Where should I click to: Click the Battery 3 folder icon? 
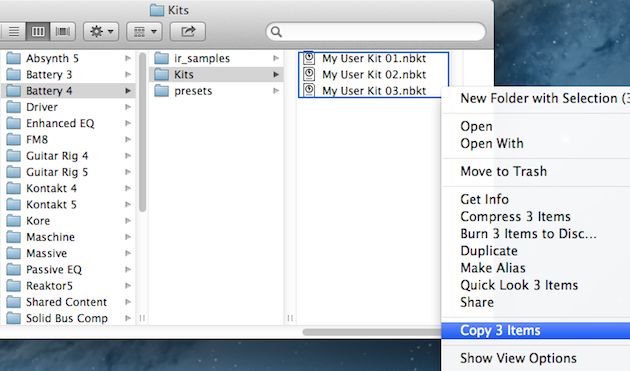[14, 74]
